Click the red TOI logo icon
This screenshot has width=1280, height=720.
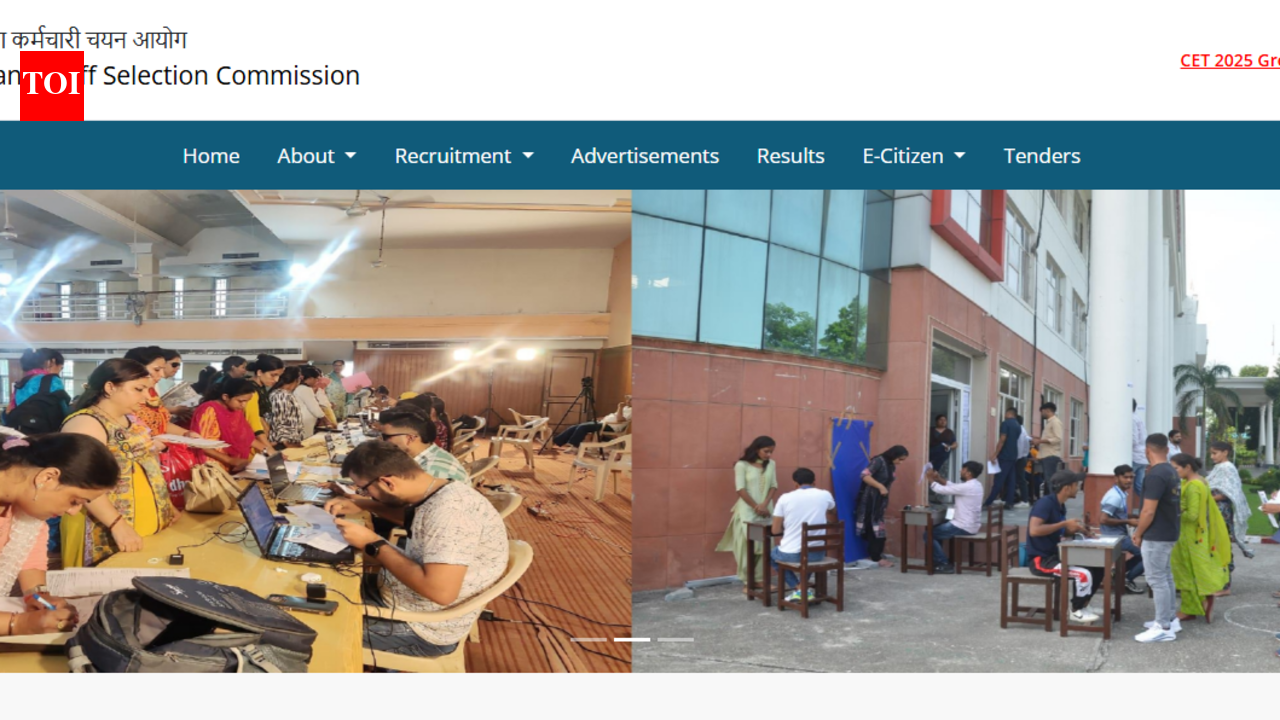pos(52,86)
